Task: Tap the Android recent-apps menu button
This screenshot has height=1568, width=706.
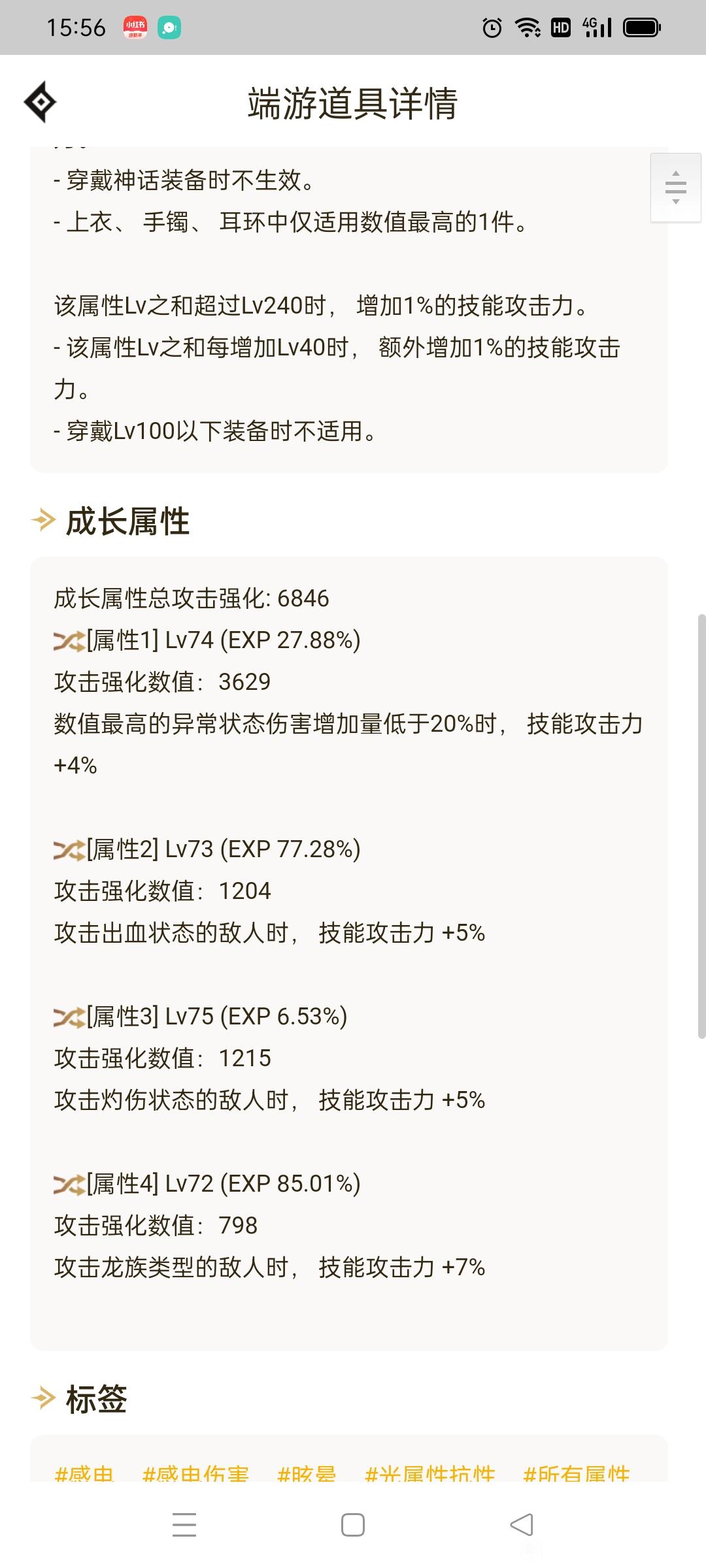Action: coord(184,1524)
